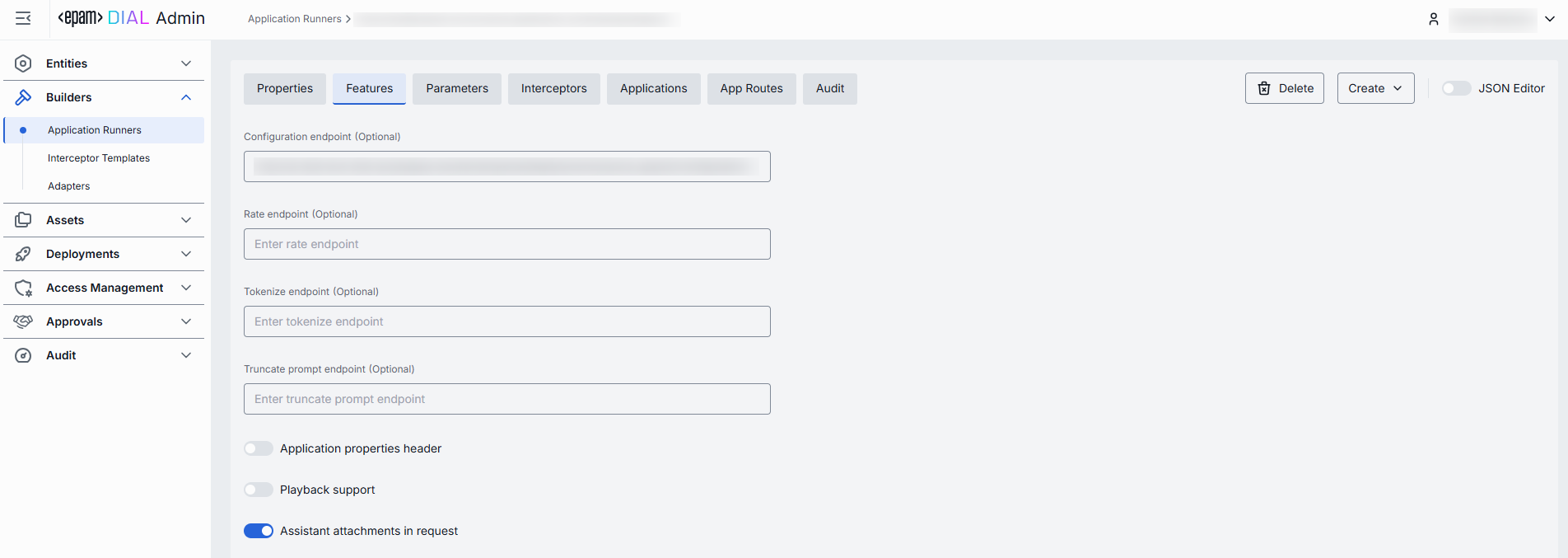
Task: Click the Deployments rocket icon
Action: click(x=23, y=254)
